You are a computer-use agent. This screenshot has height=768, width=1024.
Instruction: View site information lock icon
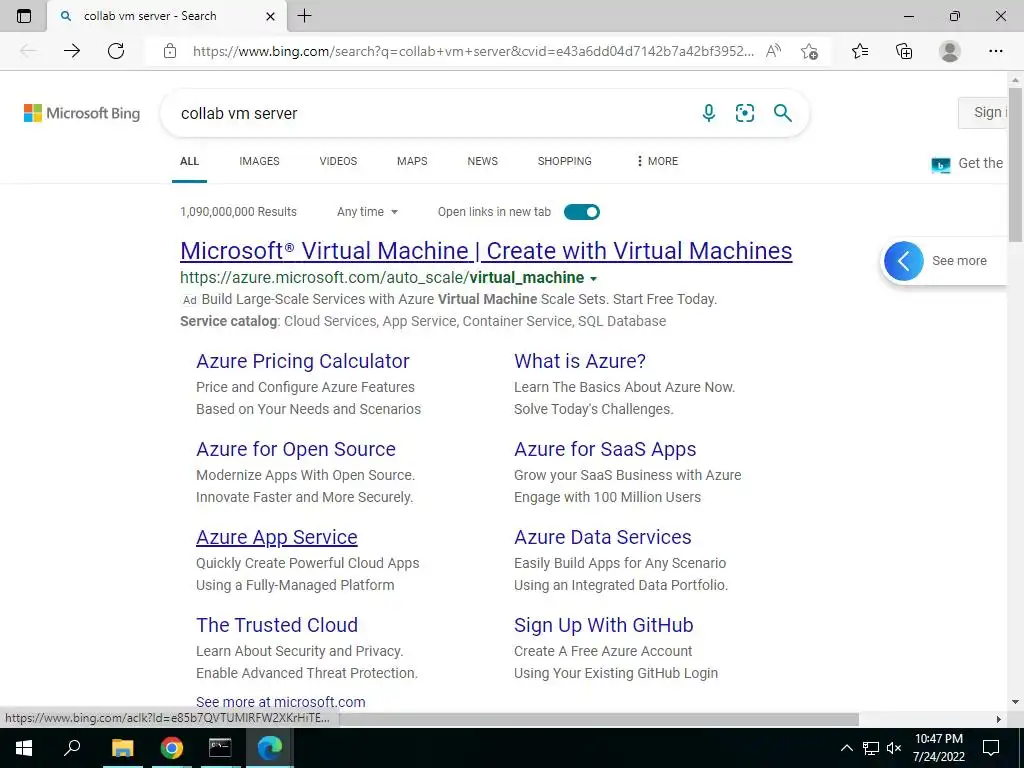(170, 51)
